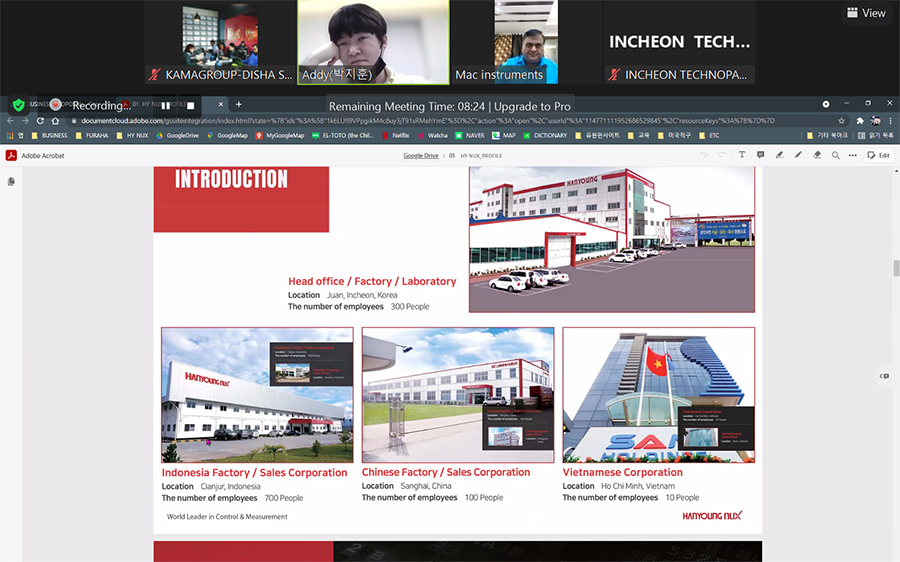This screenshot has height=562, width=900.
Task: Go back in browser history
Action: pos(10,121)
